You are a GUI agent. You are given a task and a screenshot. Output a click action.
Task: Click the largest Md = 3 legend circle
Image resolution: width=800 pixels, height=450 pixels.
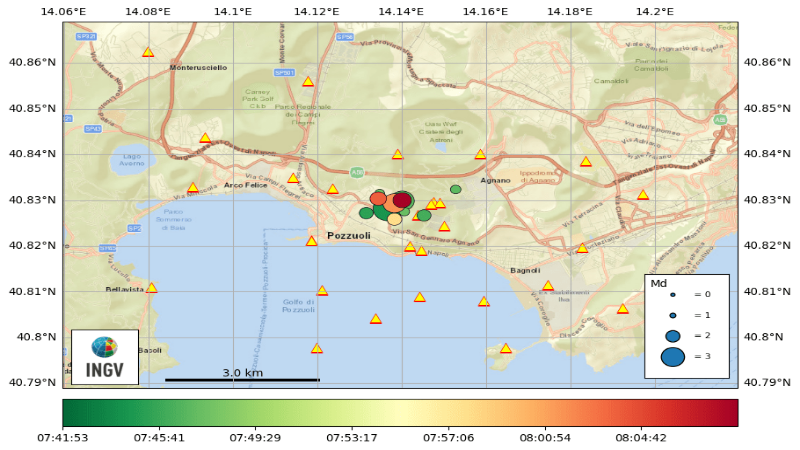coord(673,357)
